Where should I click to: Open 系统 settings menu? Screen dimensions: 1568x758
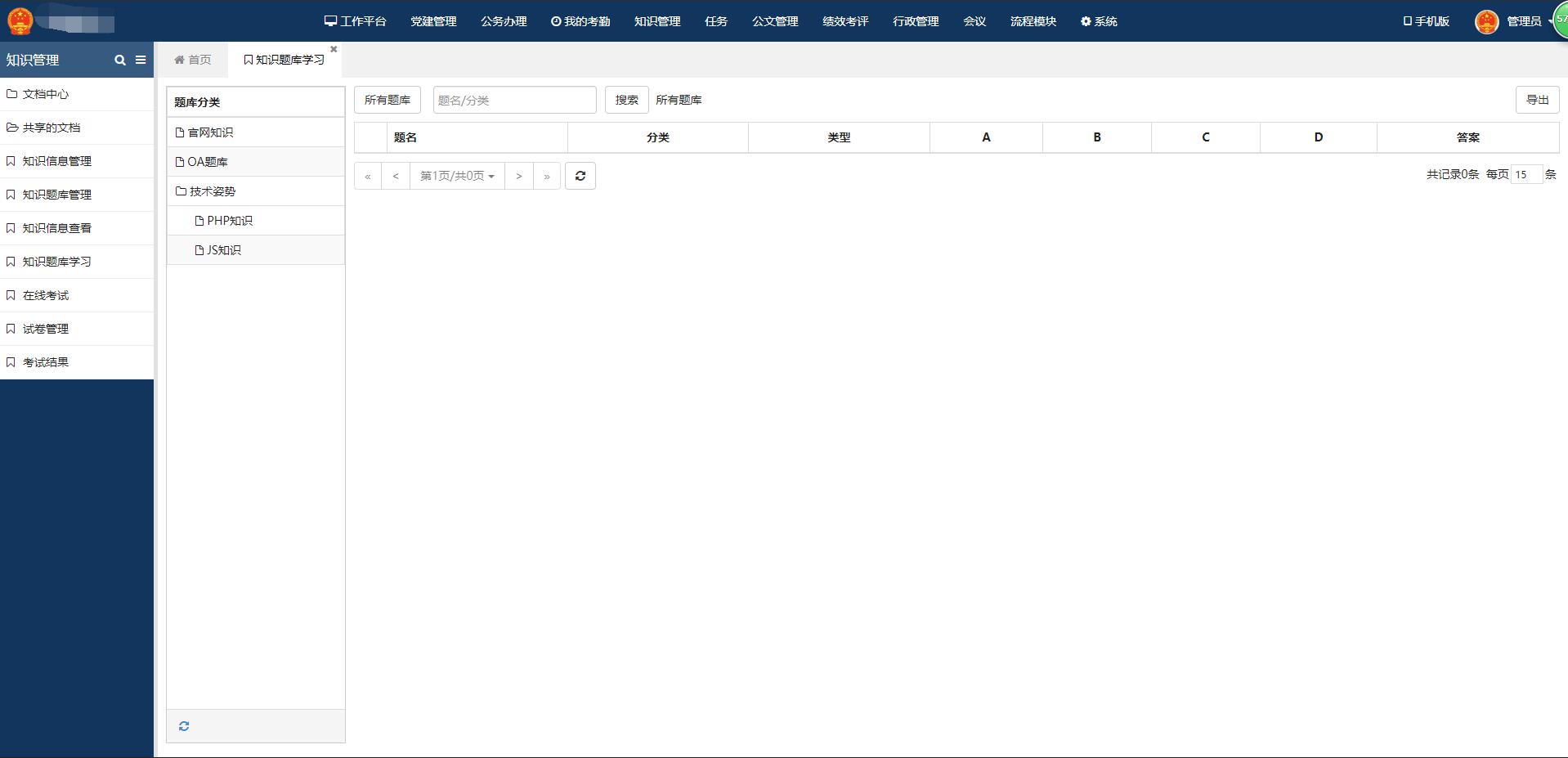(1099, 21)
